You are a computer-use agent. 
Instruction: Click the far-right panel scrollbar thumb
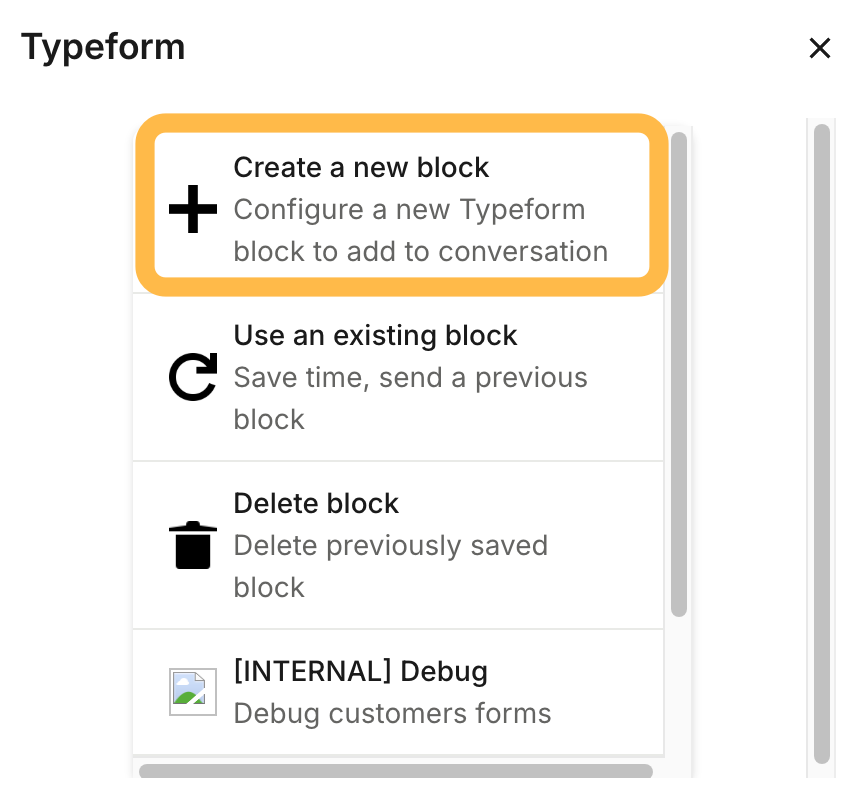click(x=822, y=440)
